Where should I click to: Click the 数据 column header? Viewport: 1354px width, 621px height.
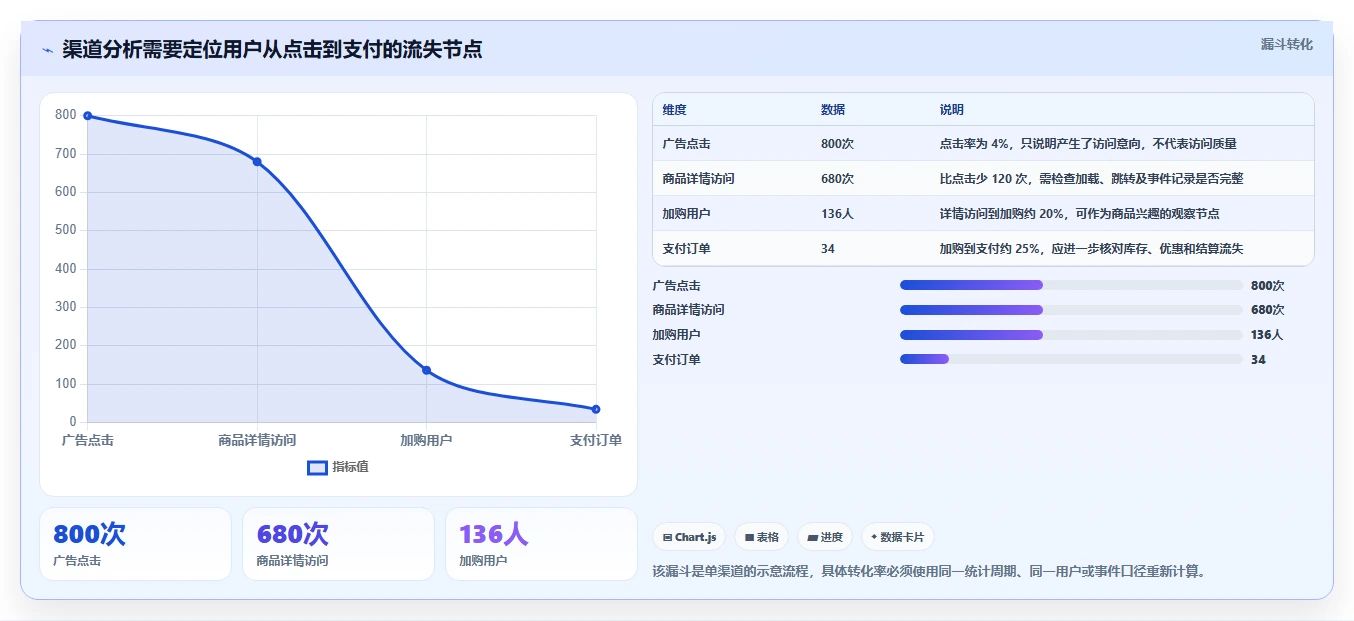click(833, 110)
